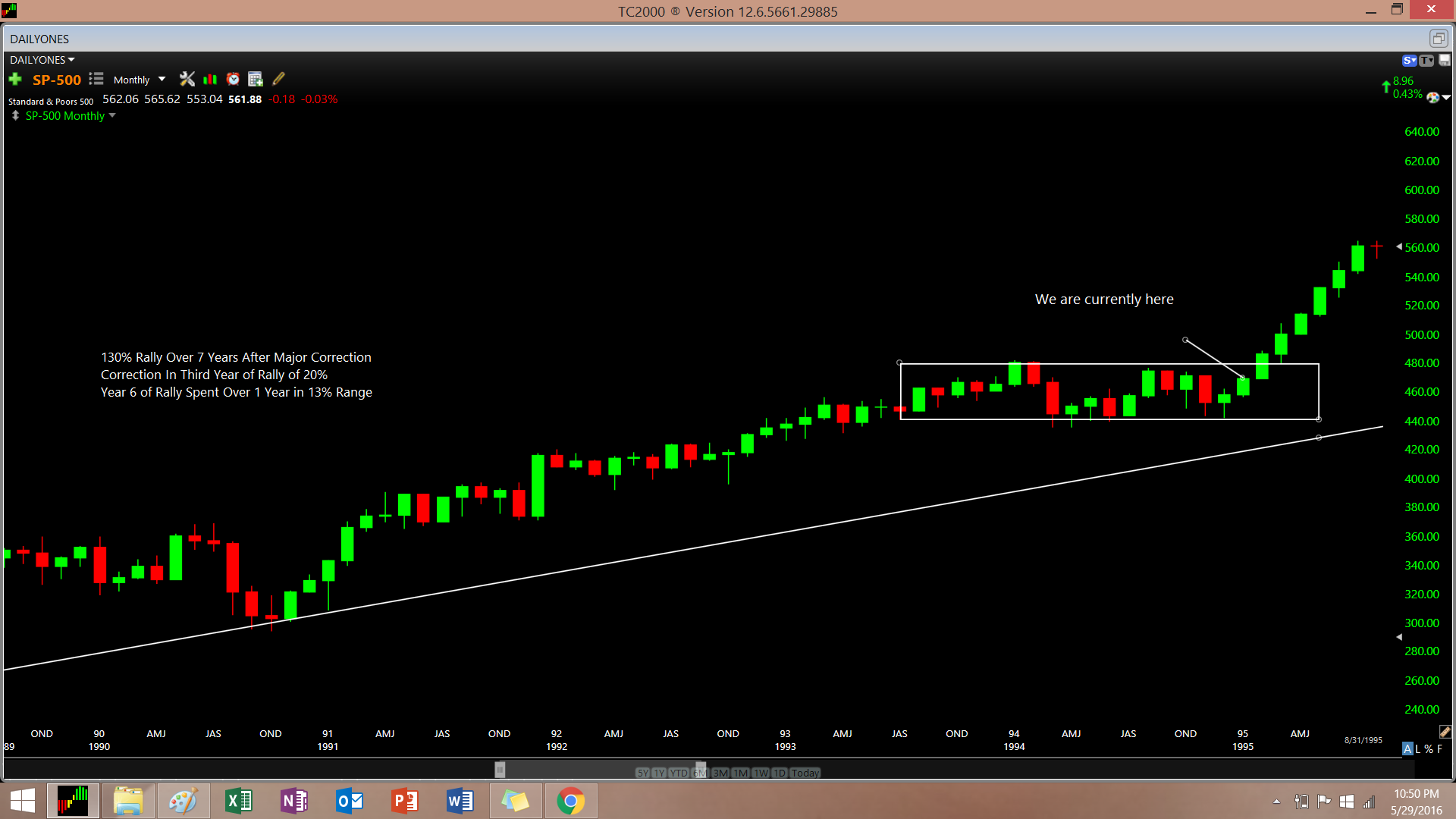Image resolution: width=1456 pixels, height=819 pixels.
Task: Click the green plus add button
Action: 15,80
